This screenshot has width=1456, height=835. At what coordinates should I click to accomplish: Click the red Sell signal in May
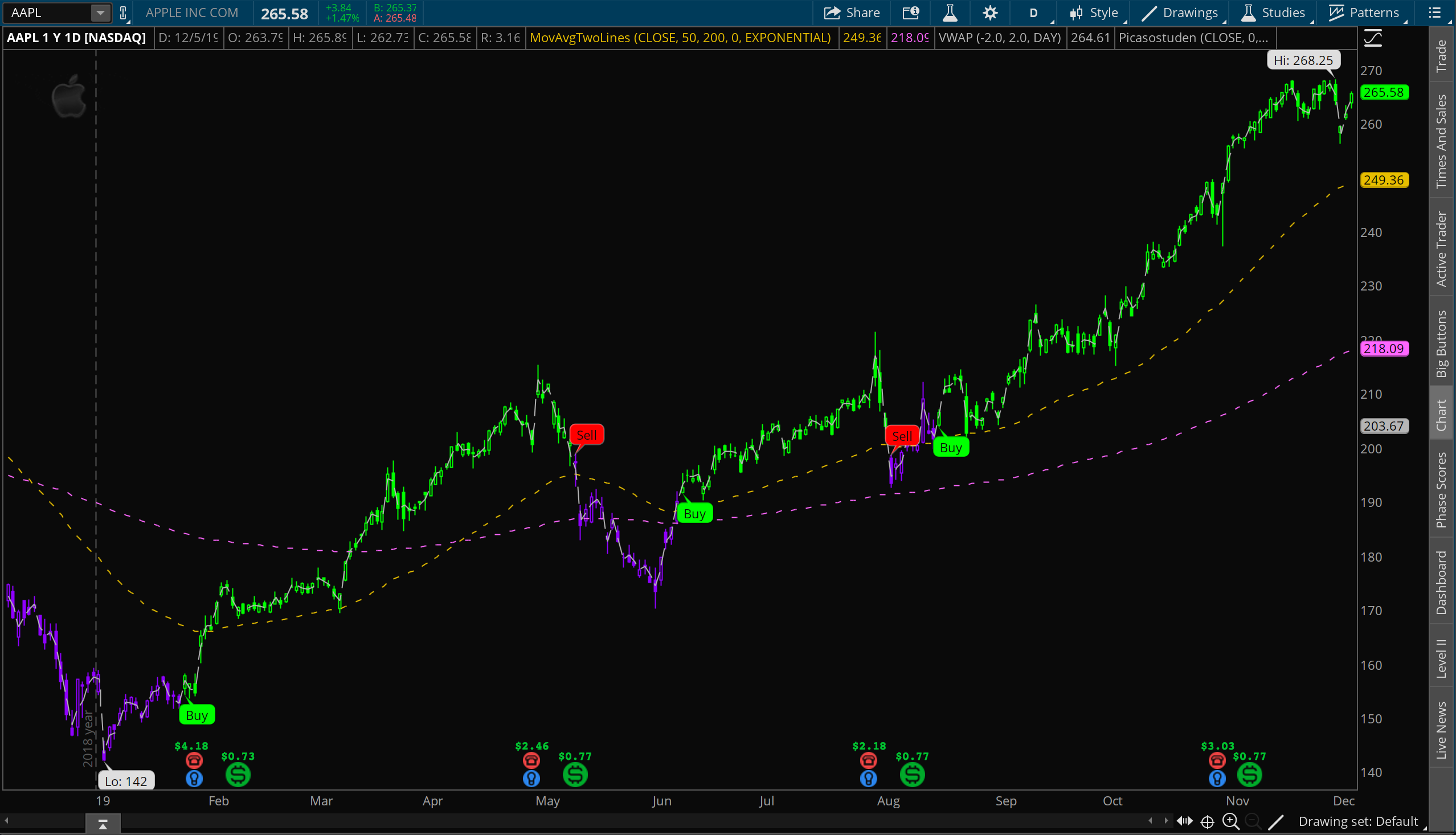coord(586,435)
